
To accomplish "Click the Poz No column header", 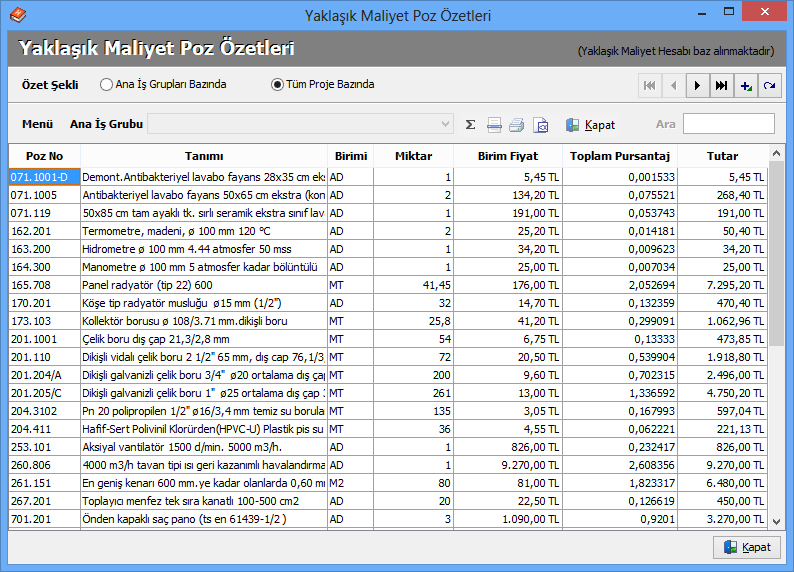I will click(44, 156).
